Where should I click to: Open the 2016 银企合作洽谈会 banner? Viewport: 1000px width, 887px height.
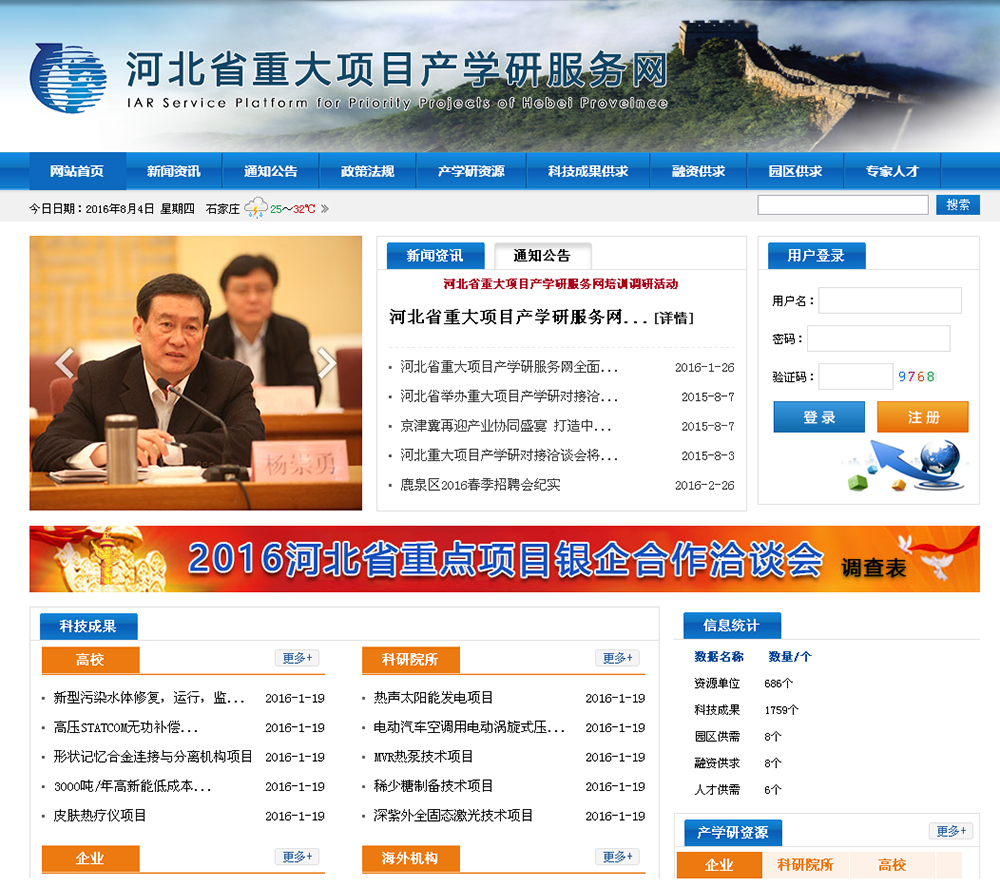coord(504,560)
